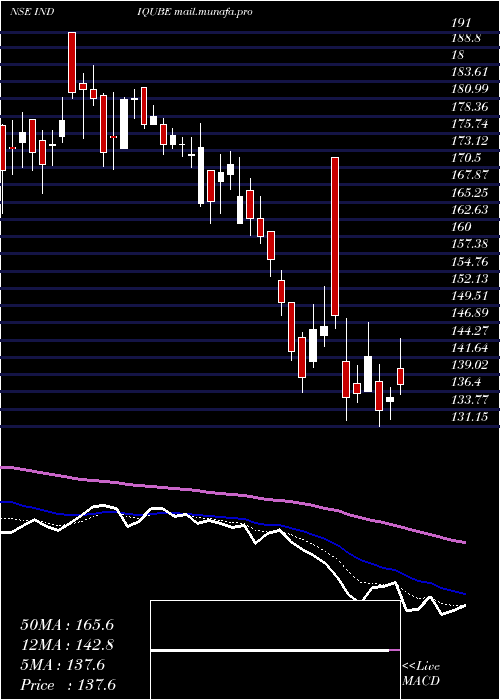This screenshot has width=500, height=700.
Task: Click the 180.99 price label
Action: tap(469, 89)
